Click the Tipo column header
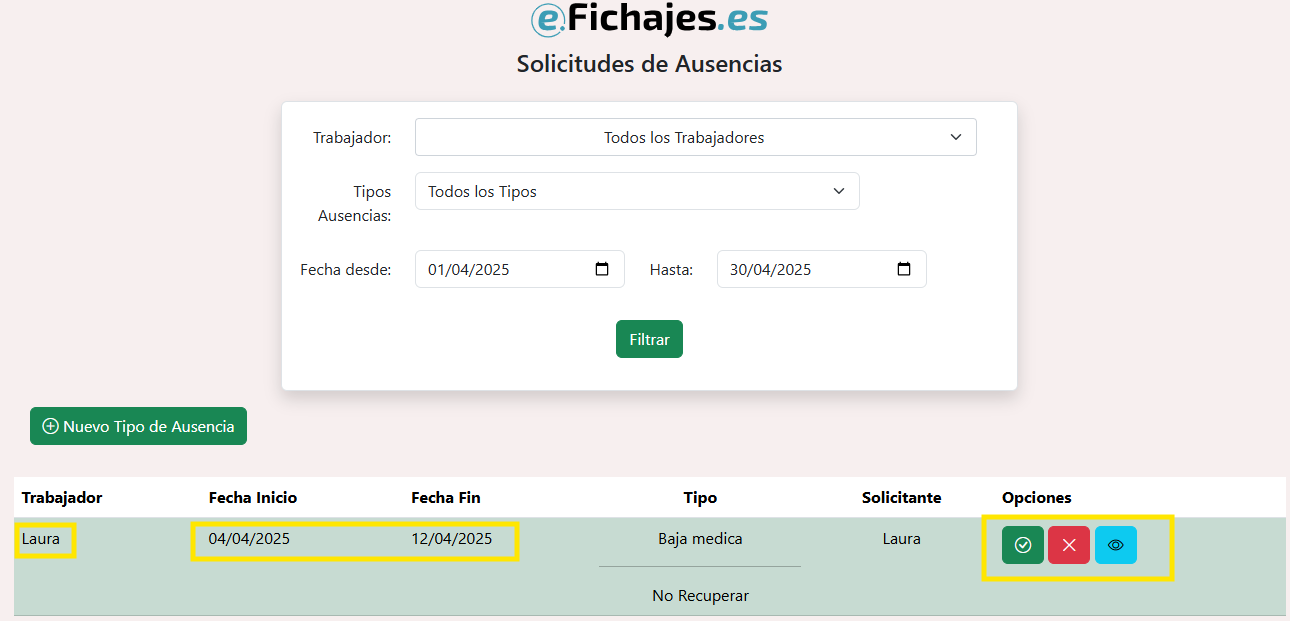The height and width of the screenshot is (621, 1290). click(x=700, y=497)
